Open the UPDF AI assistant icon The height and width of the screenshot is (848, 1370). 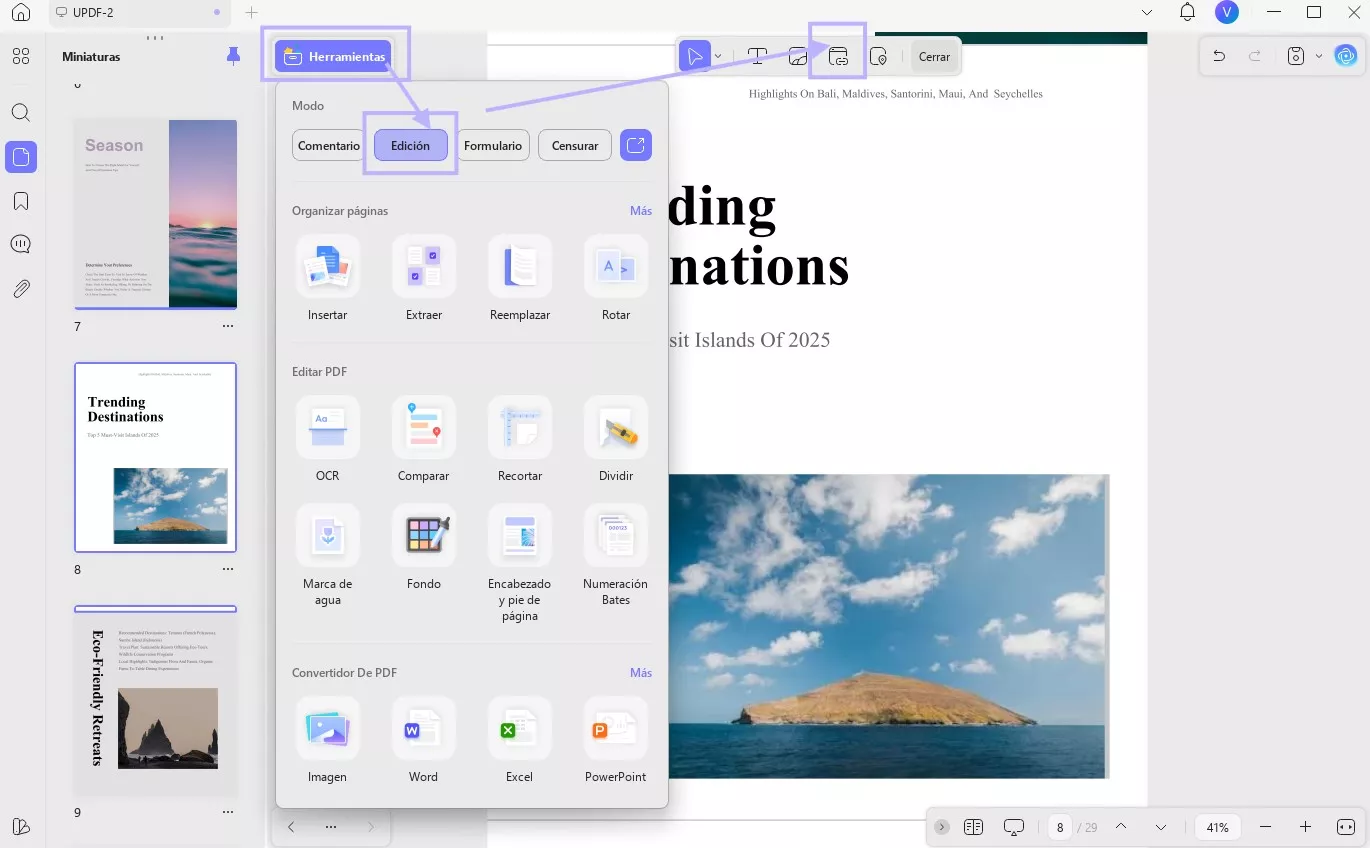(x=1346, y=56)
